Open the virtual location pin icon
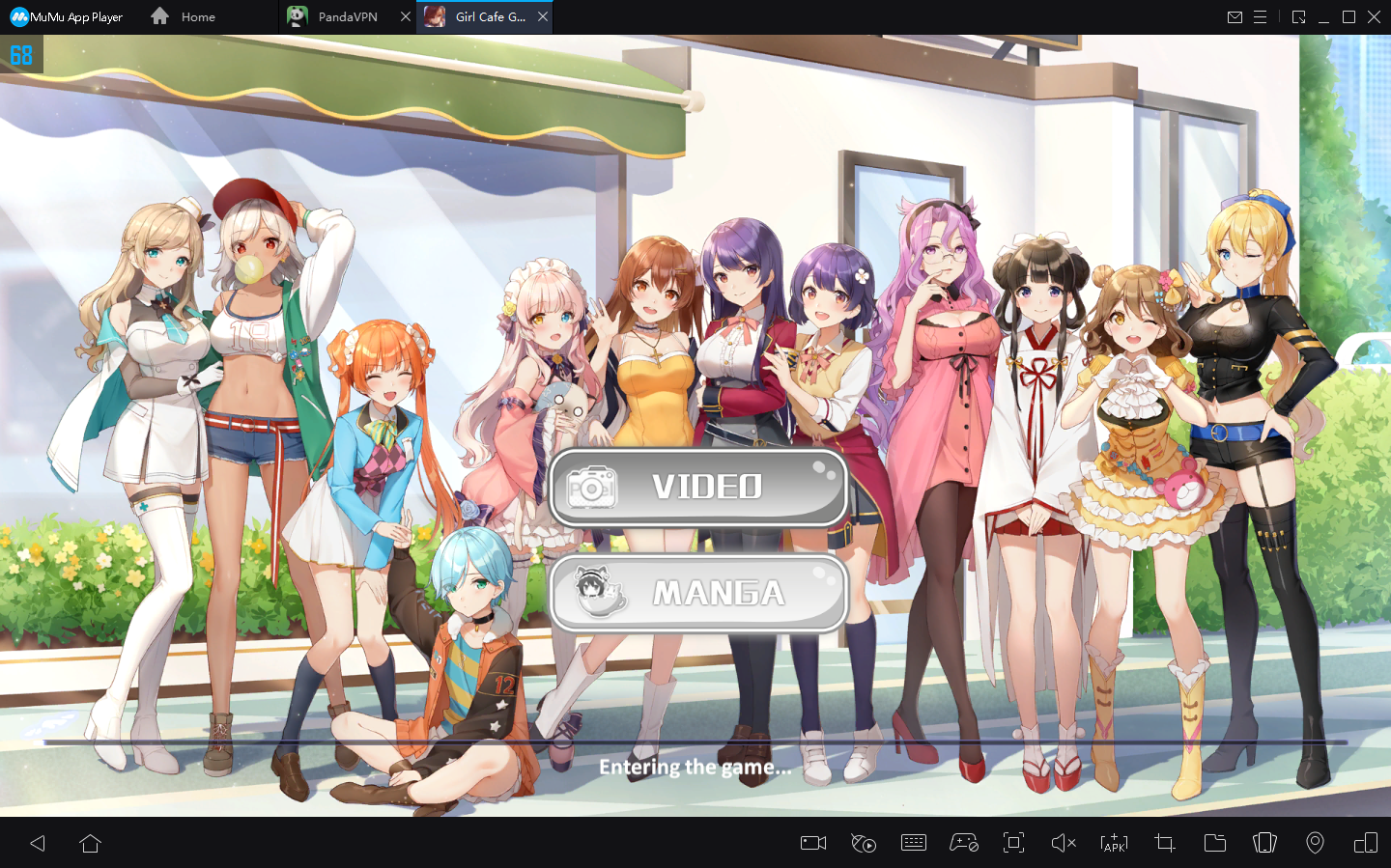The width and height of the screenshot is (1391, 868). click(1315, 843)
